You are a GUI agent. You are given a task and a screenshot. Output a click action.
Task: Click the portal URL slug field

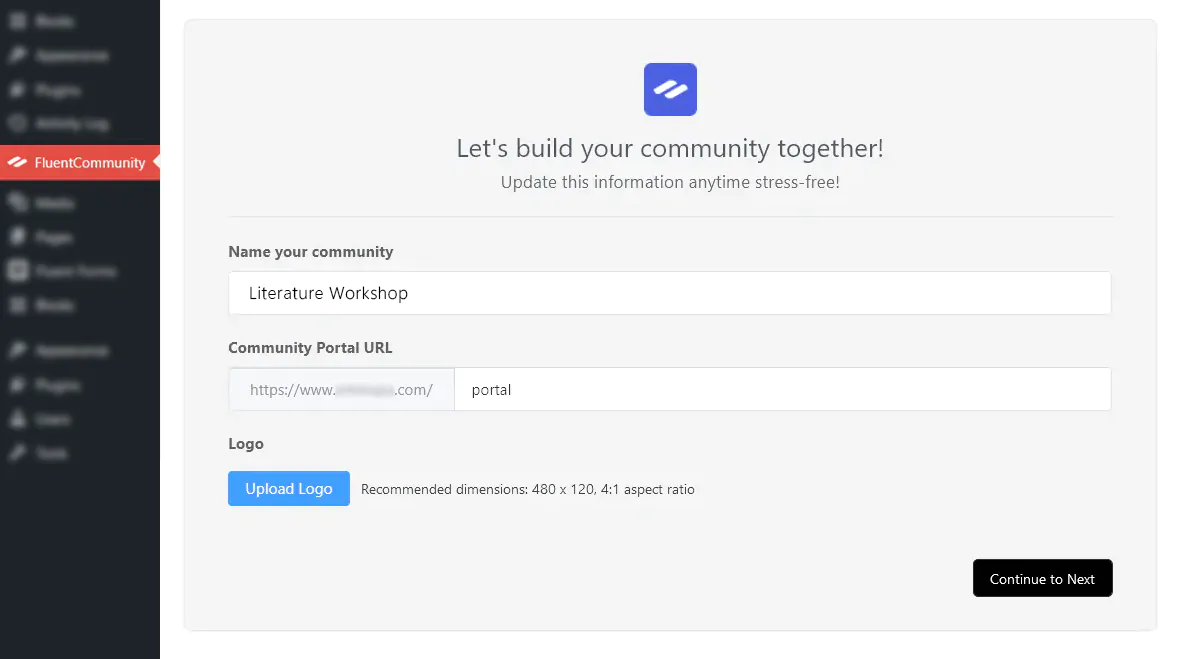[783, 389]
